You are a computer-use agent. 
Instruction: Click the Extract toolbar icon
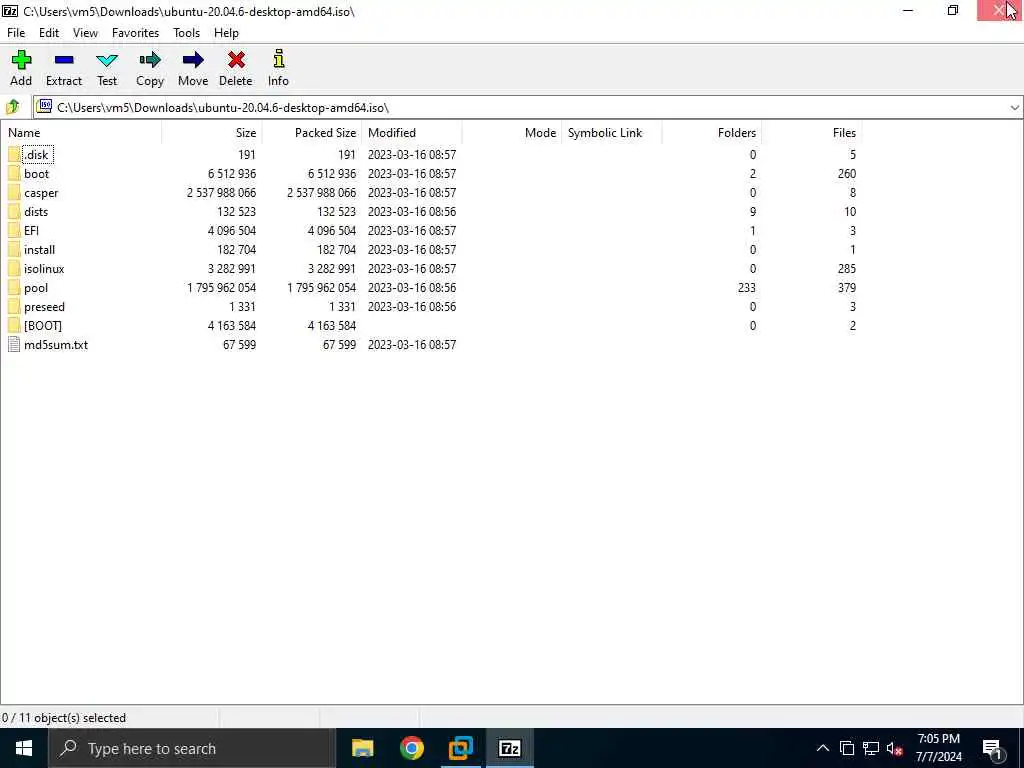[64, 60]
